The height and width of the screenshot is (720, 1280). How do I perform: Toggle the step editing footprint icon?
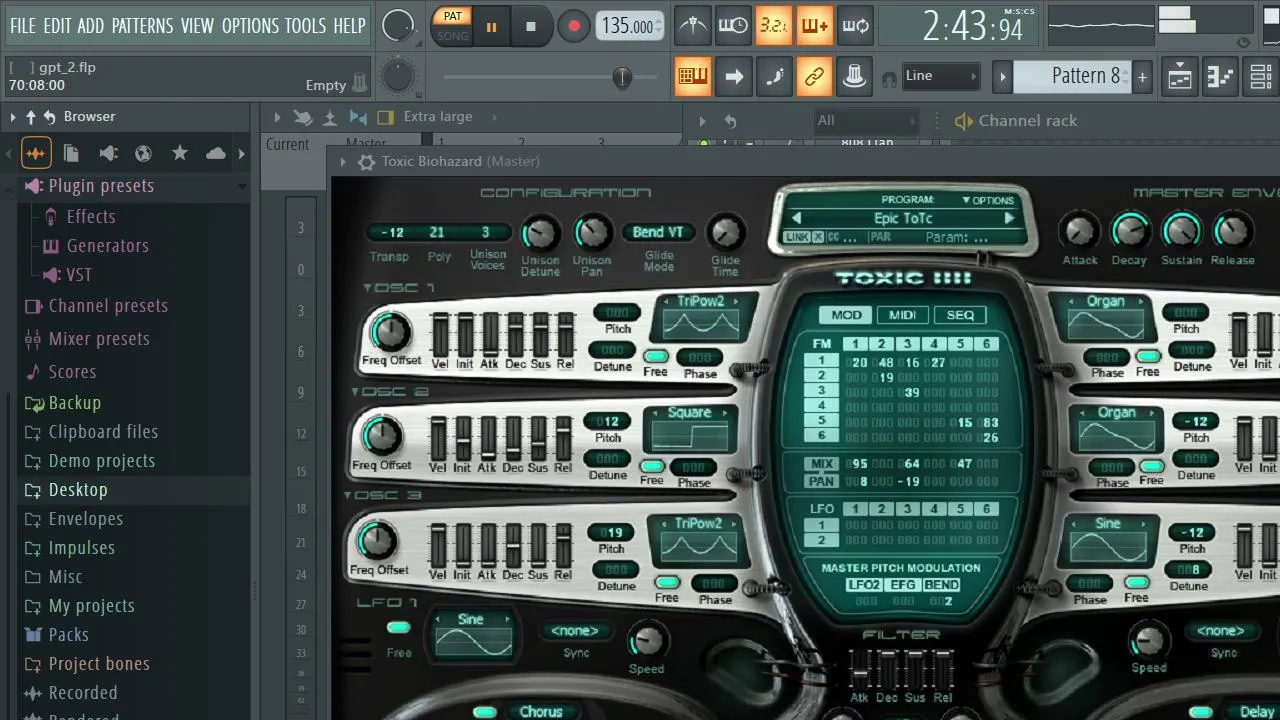774,76
